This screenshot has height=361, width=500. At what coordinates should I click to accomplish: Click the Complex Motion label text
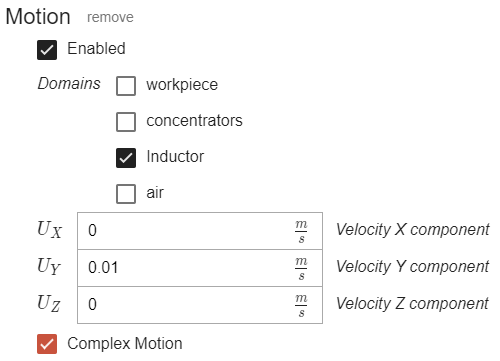tap(125, 344)
